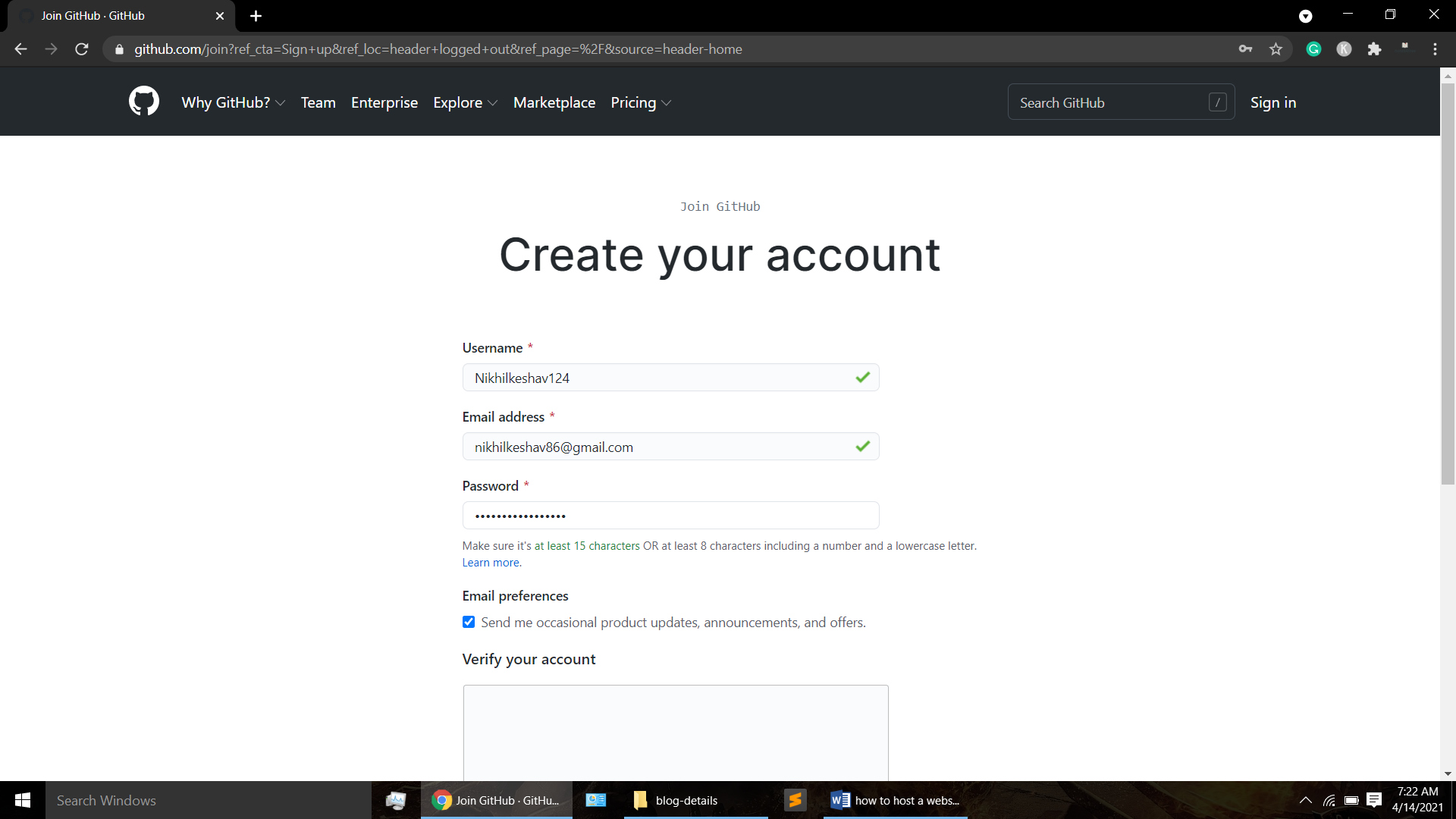
Task: Click the browser address bar URL
Action: tap(438, 49)
